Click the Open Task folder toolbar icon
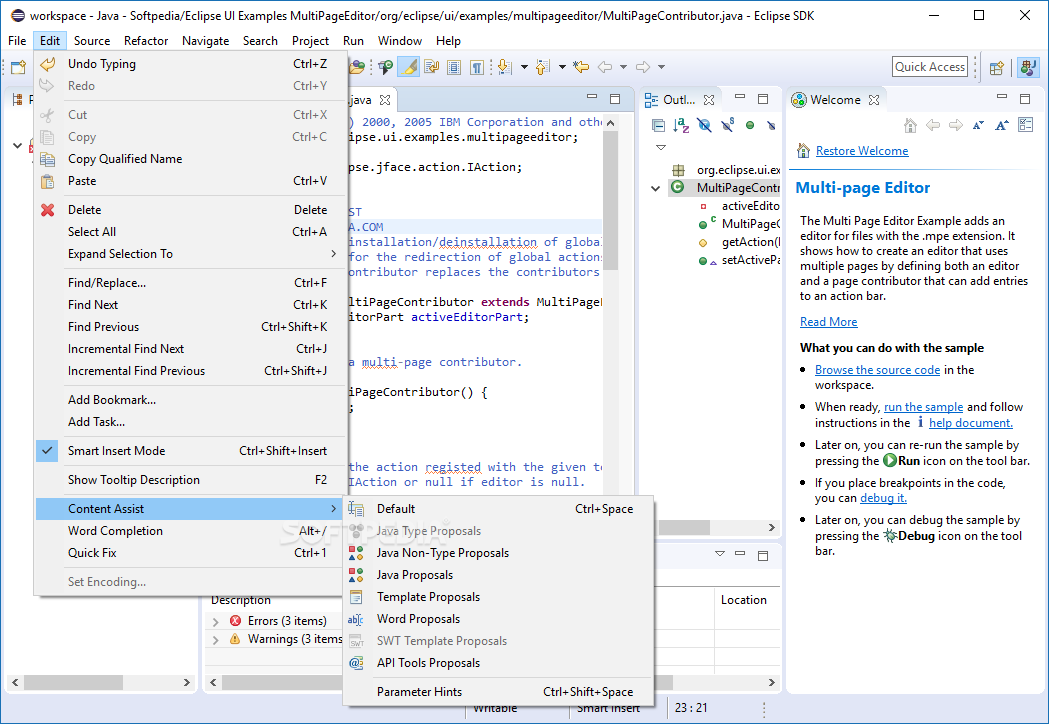The width and height of the screenshot is (1049, 724). (x=357, y=67)
